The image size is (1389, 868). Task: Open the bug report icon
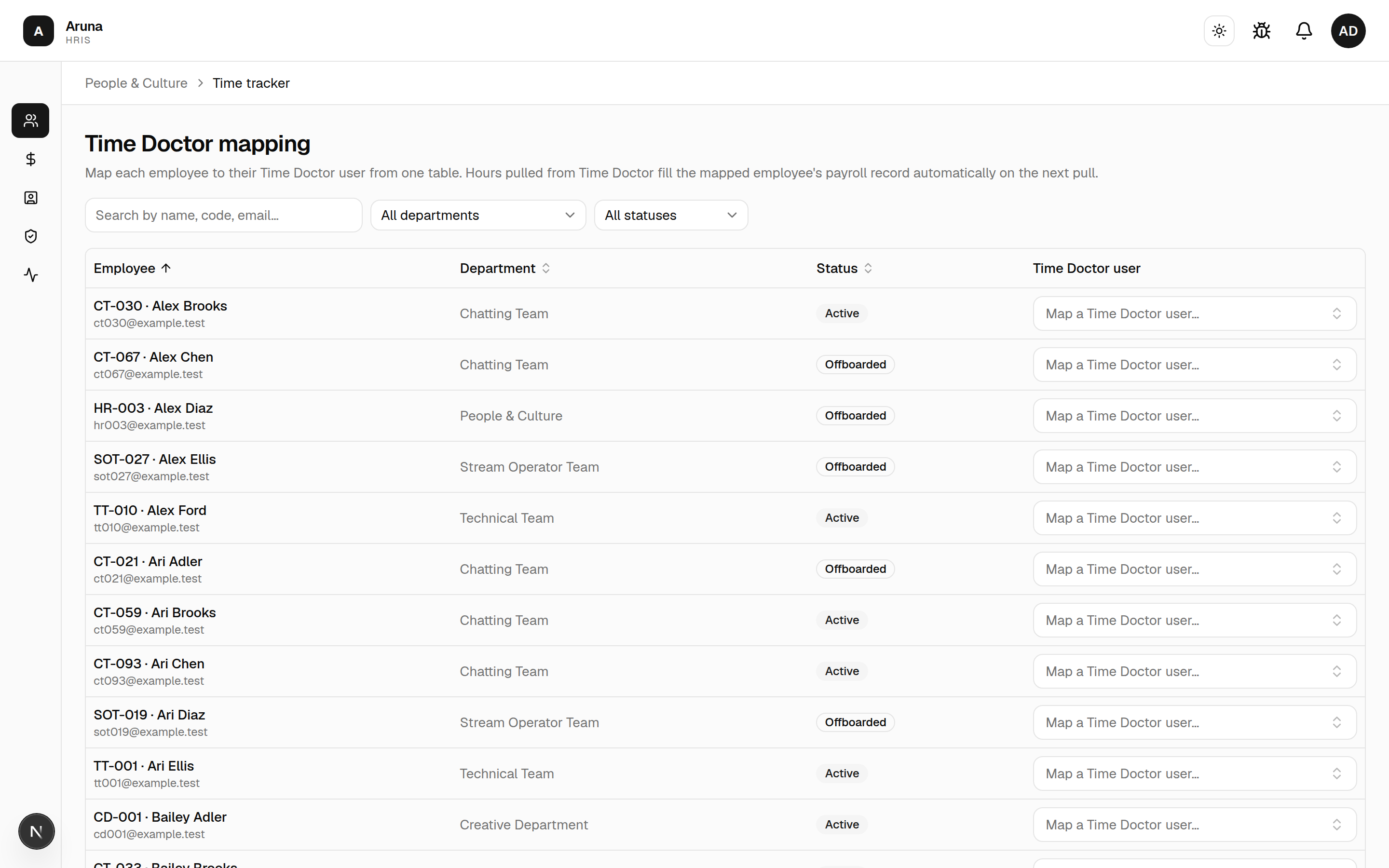pos(1262,30)
